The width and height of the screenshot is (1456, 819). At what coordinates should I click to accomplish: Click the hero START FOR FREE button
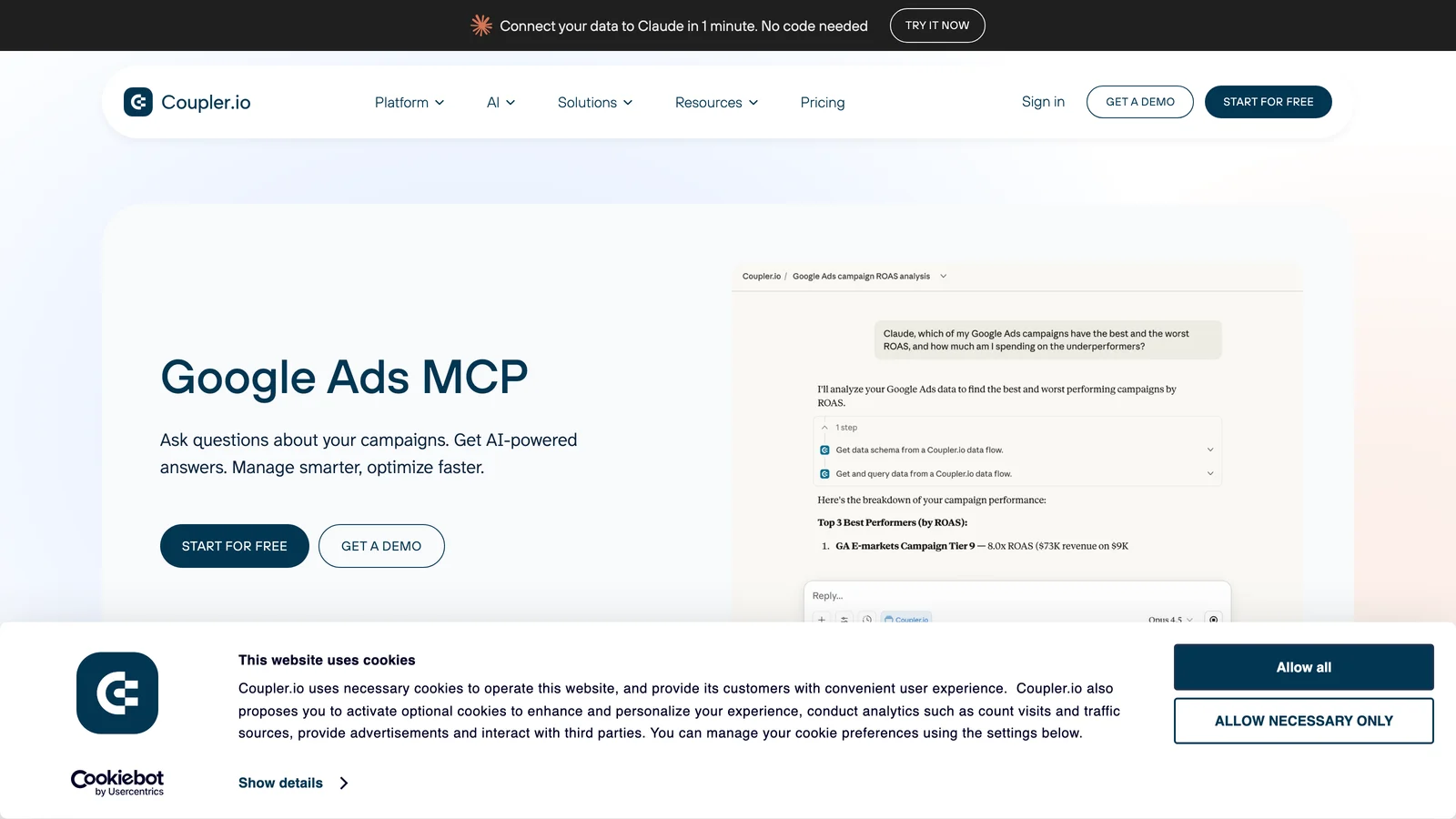pos(235,546)
